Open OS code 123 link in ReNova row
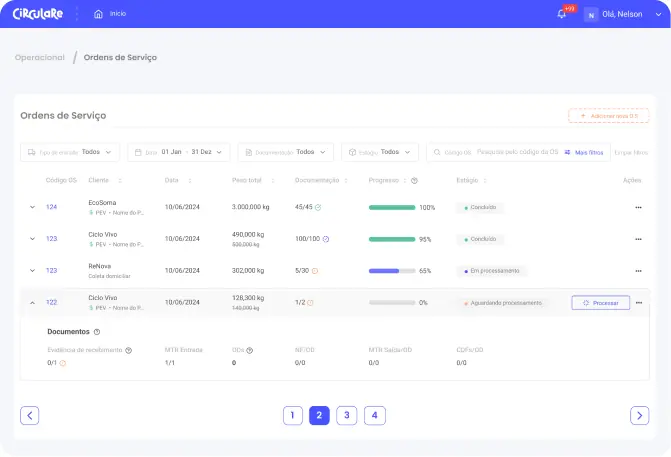 tap(51, 270)
